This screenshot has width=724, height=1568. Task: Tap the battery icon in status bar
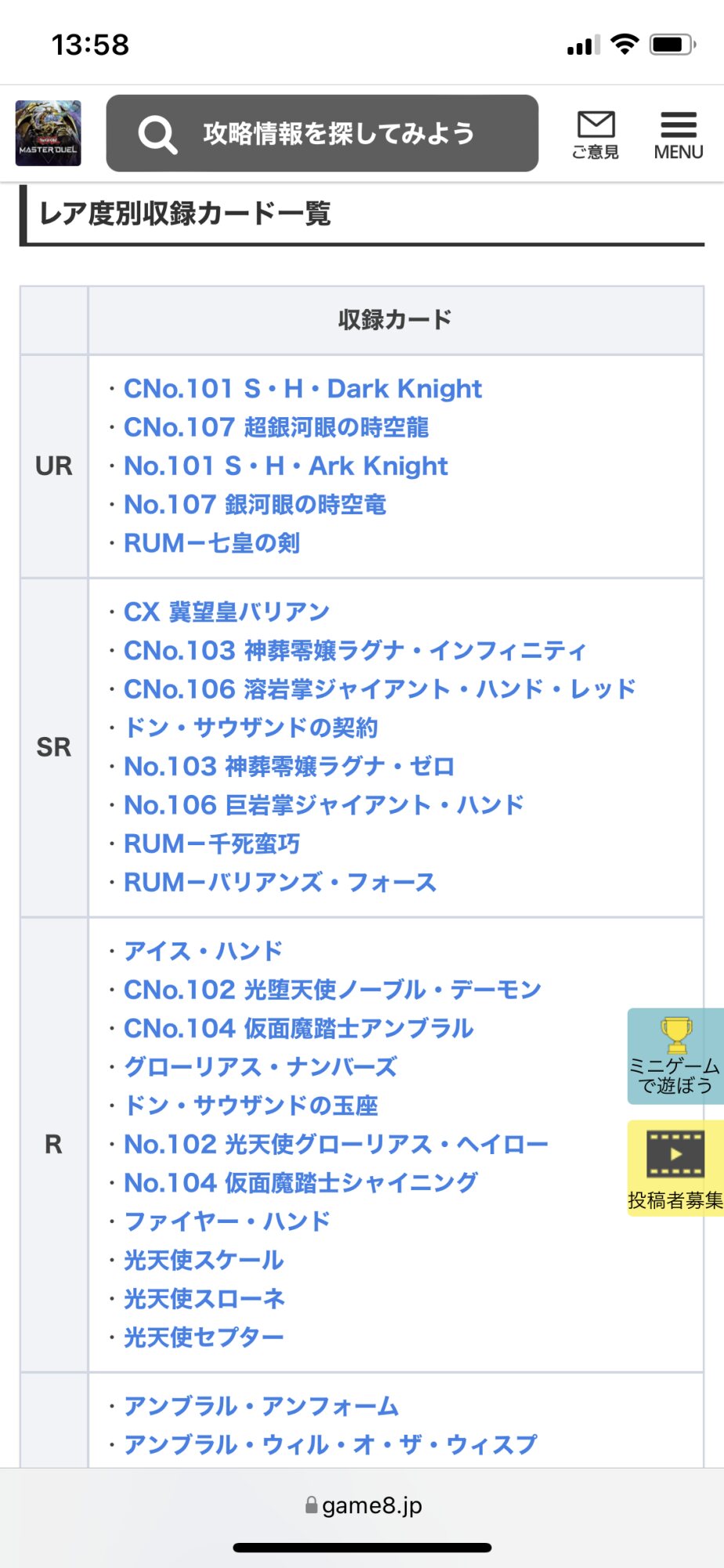point(672,45)
